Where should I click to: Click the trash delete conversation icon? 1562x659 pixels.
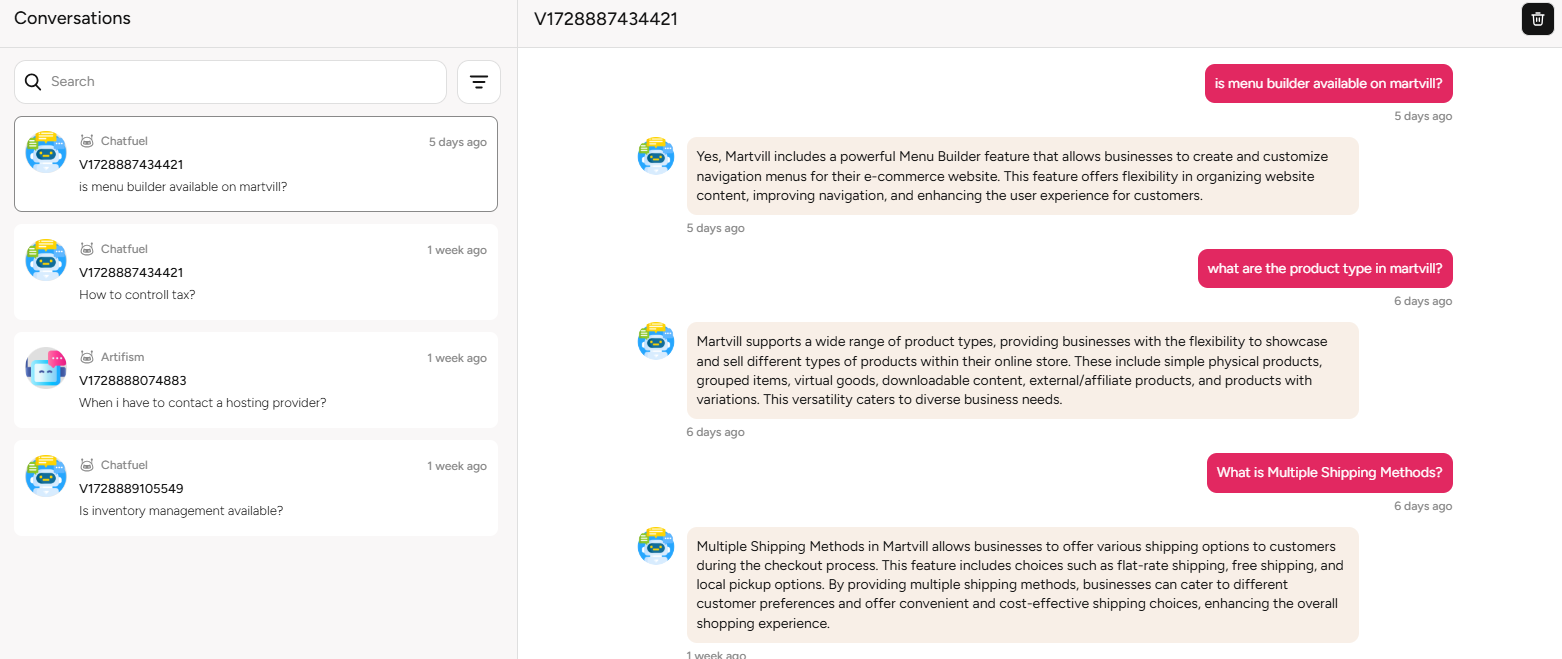coord(1537,19)
